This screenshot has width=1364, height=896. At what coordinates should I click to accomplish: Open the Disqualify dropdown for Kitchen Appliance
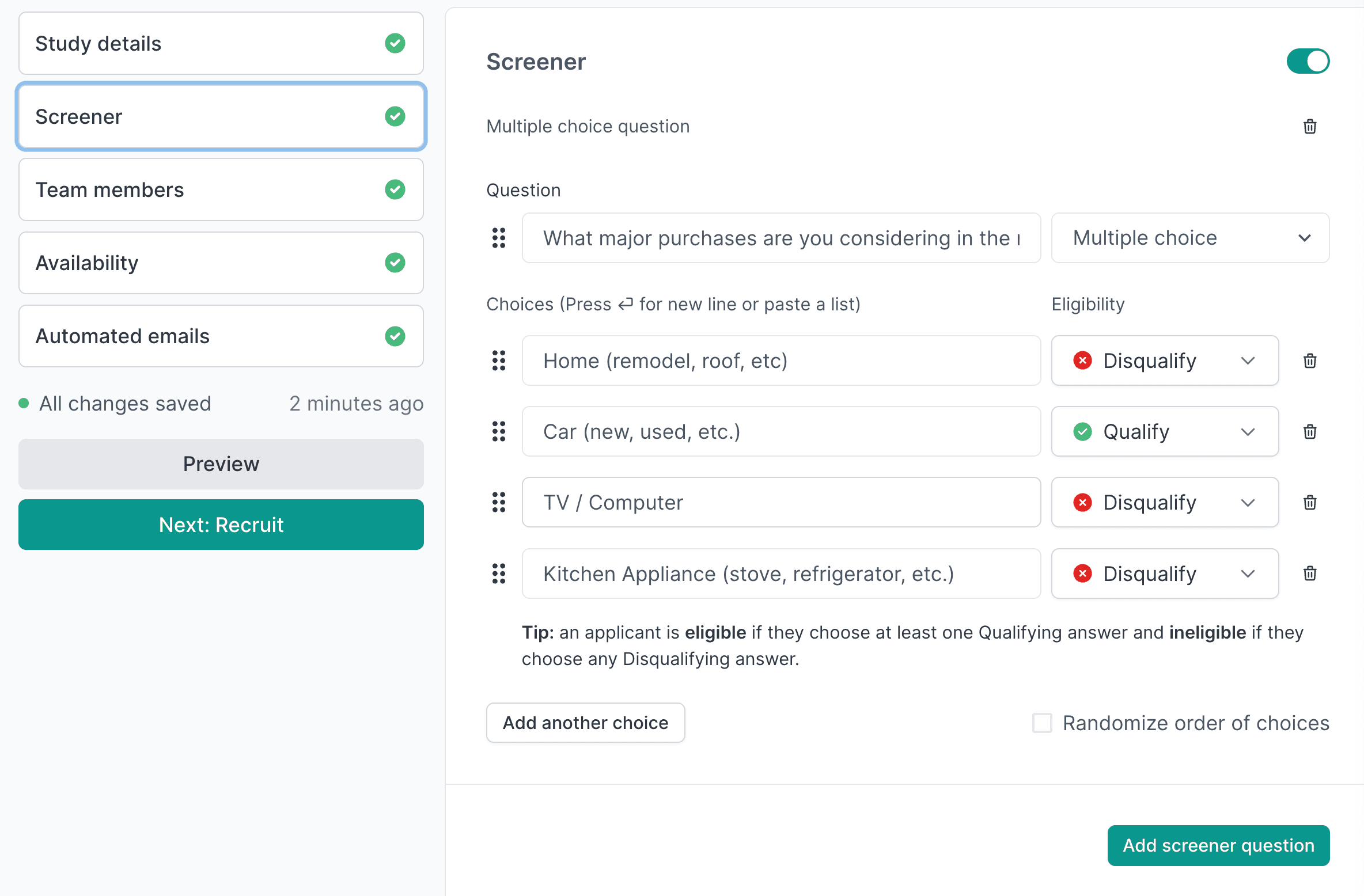click(x=1164, y=573)
